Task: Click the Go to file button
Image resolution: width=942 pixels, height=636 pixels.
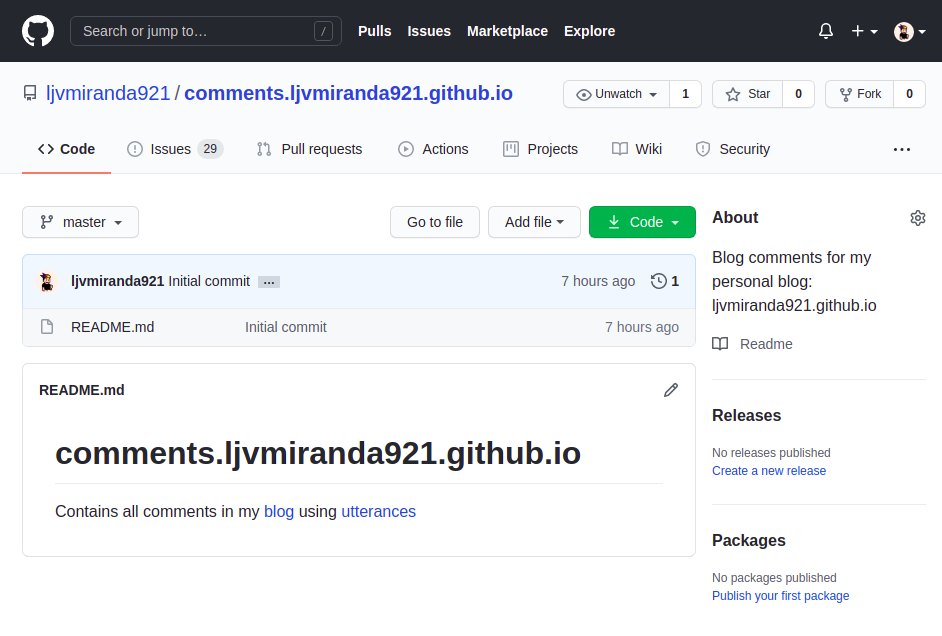Action: click(435, 222)
